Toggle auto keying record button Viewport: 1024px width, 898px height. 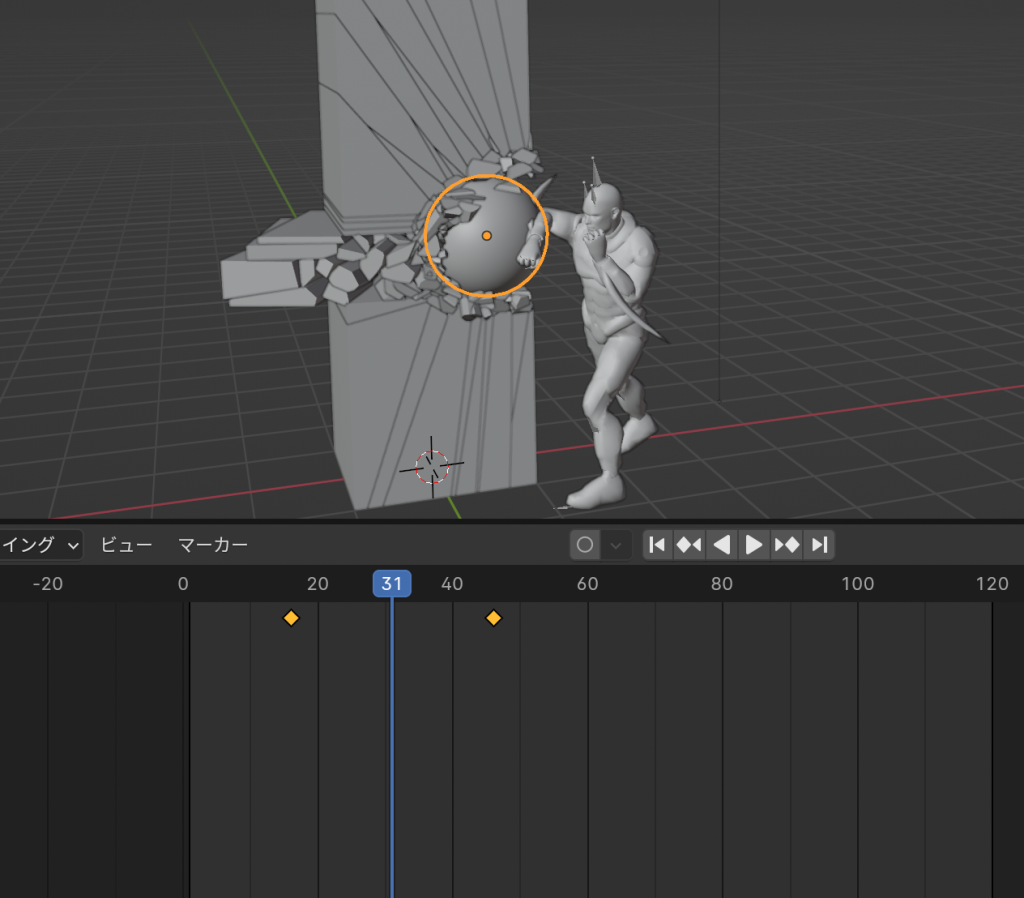coord(586,545)
